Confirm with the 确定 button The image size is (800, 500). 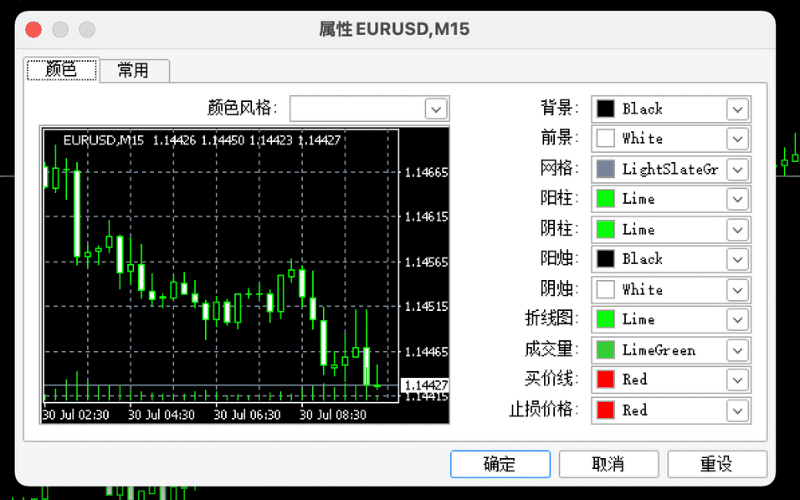point(500,464)
